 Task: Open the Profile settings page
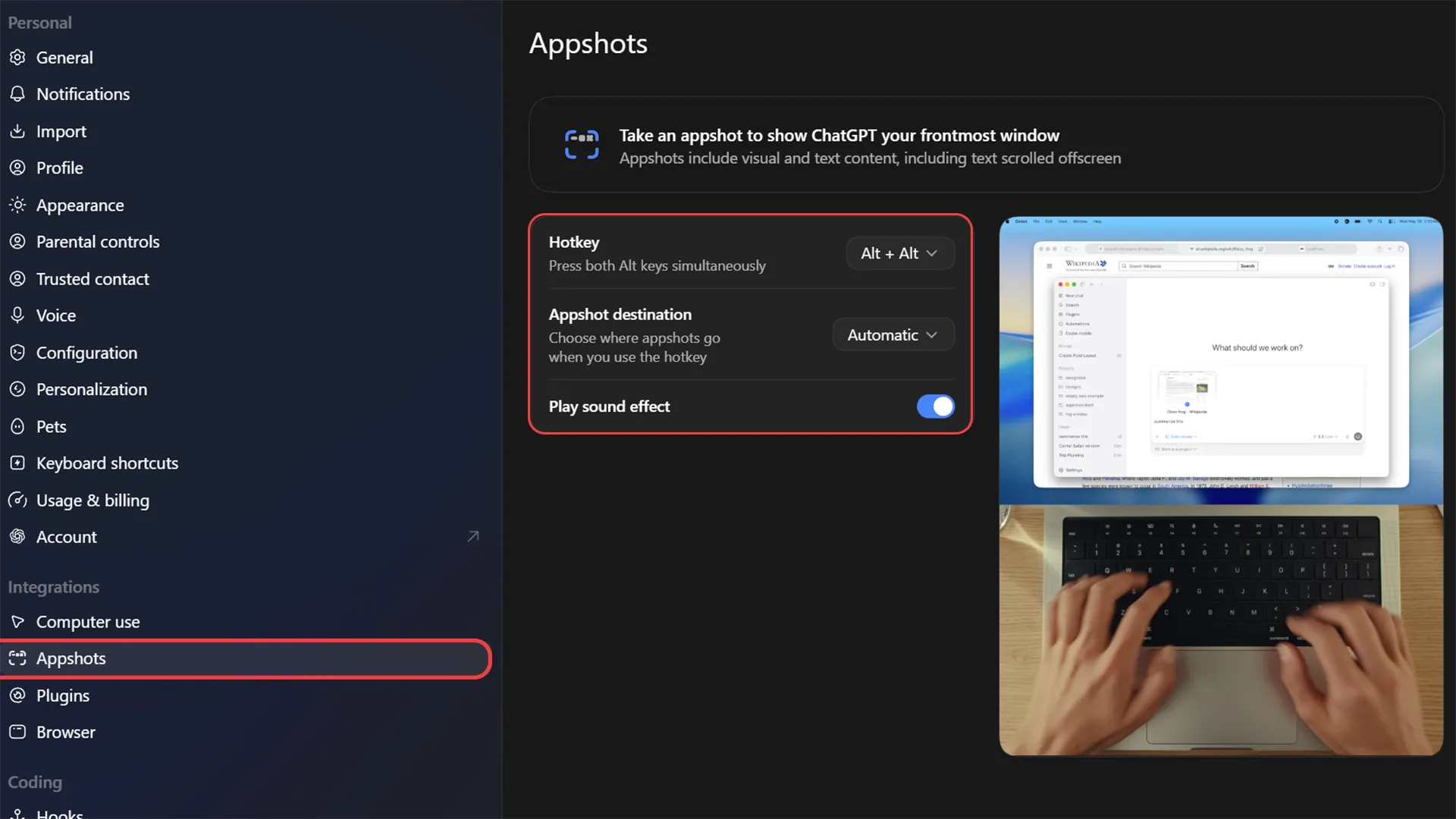tap(246, 168)
